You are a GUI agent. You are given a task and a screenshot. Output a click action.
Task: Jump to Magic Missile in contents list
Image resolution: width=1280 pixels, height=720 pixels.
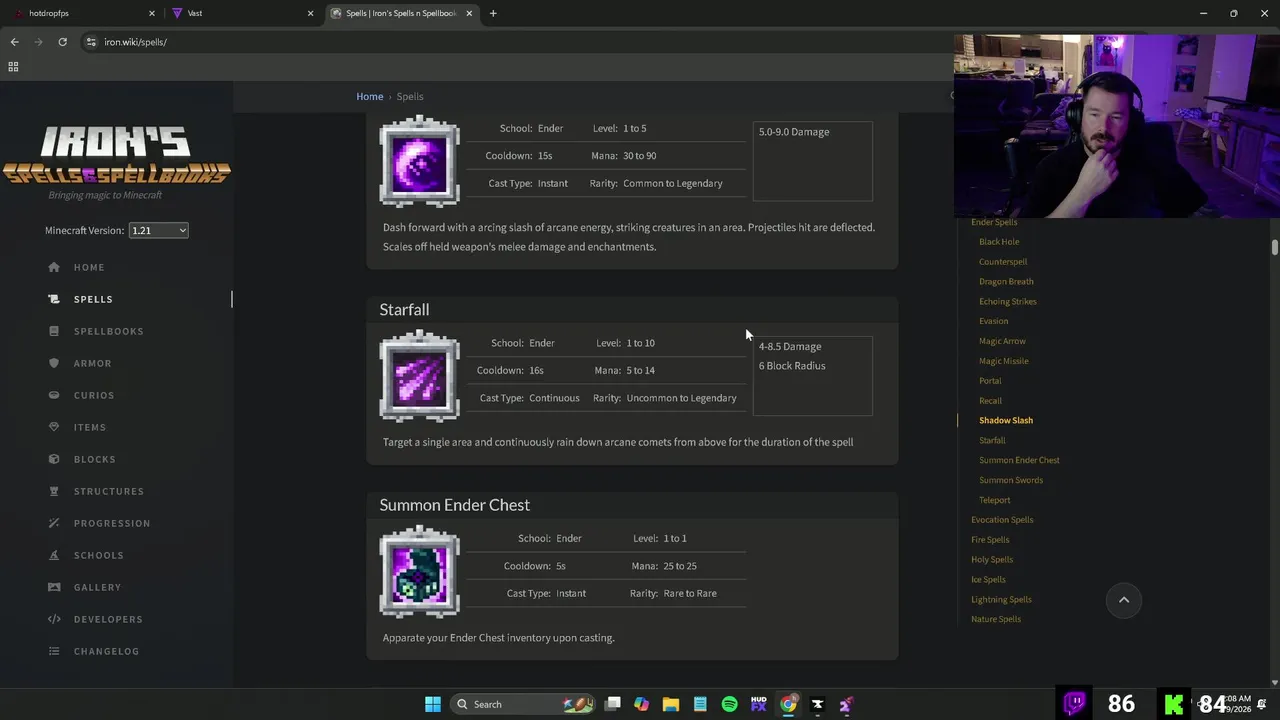[x=1003, y=361]
